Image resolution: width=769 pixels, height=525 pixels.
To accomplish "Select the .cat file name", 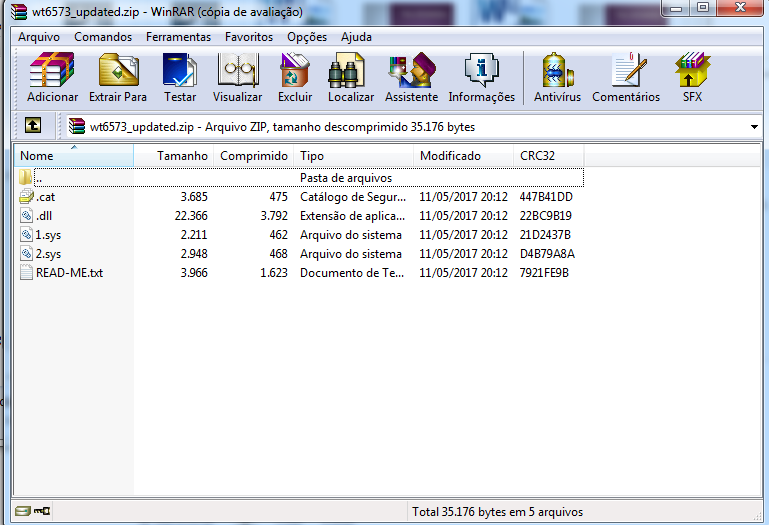I will (45, 197).
